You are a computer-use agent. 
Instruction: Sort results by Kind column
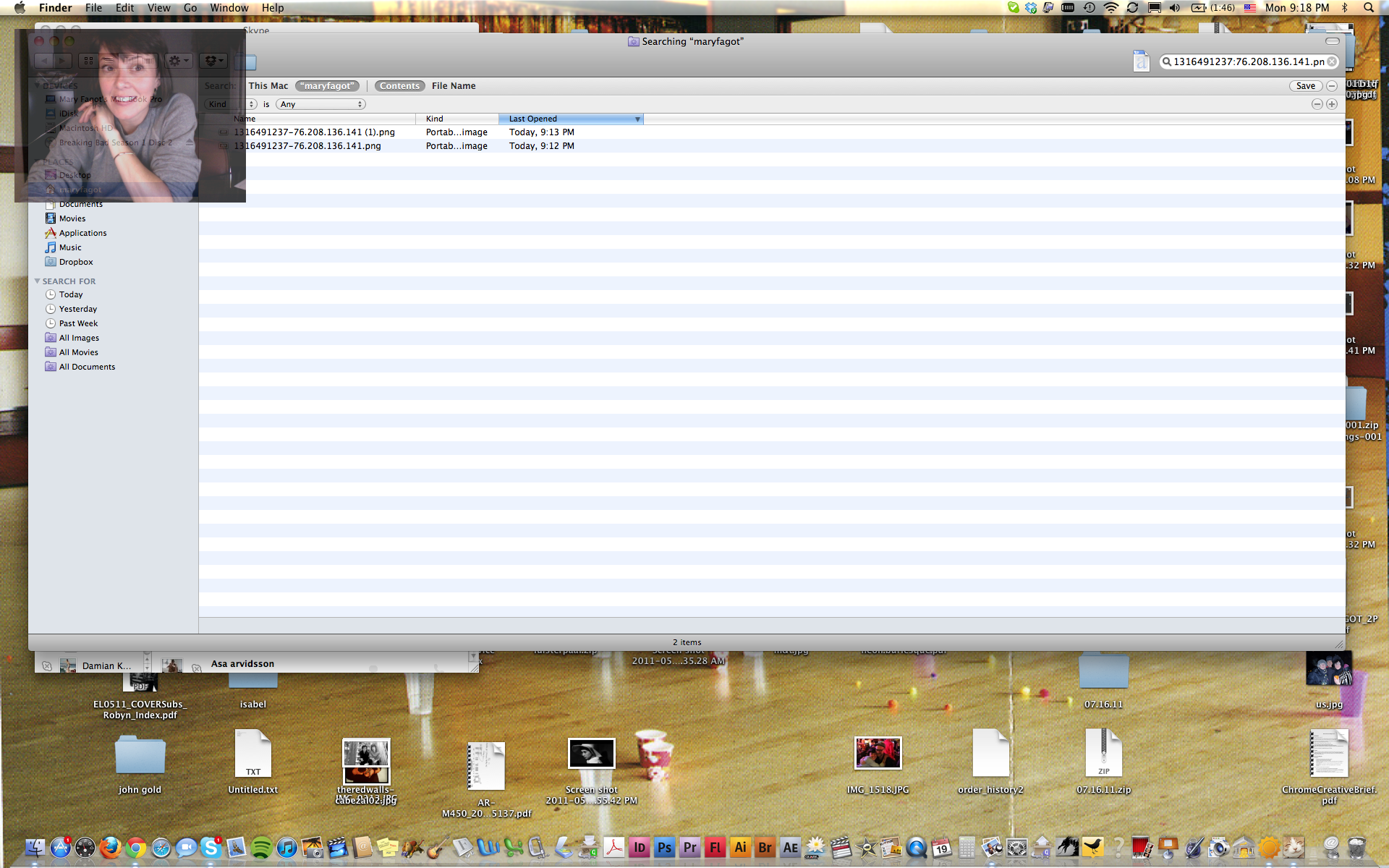[457, 119]
